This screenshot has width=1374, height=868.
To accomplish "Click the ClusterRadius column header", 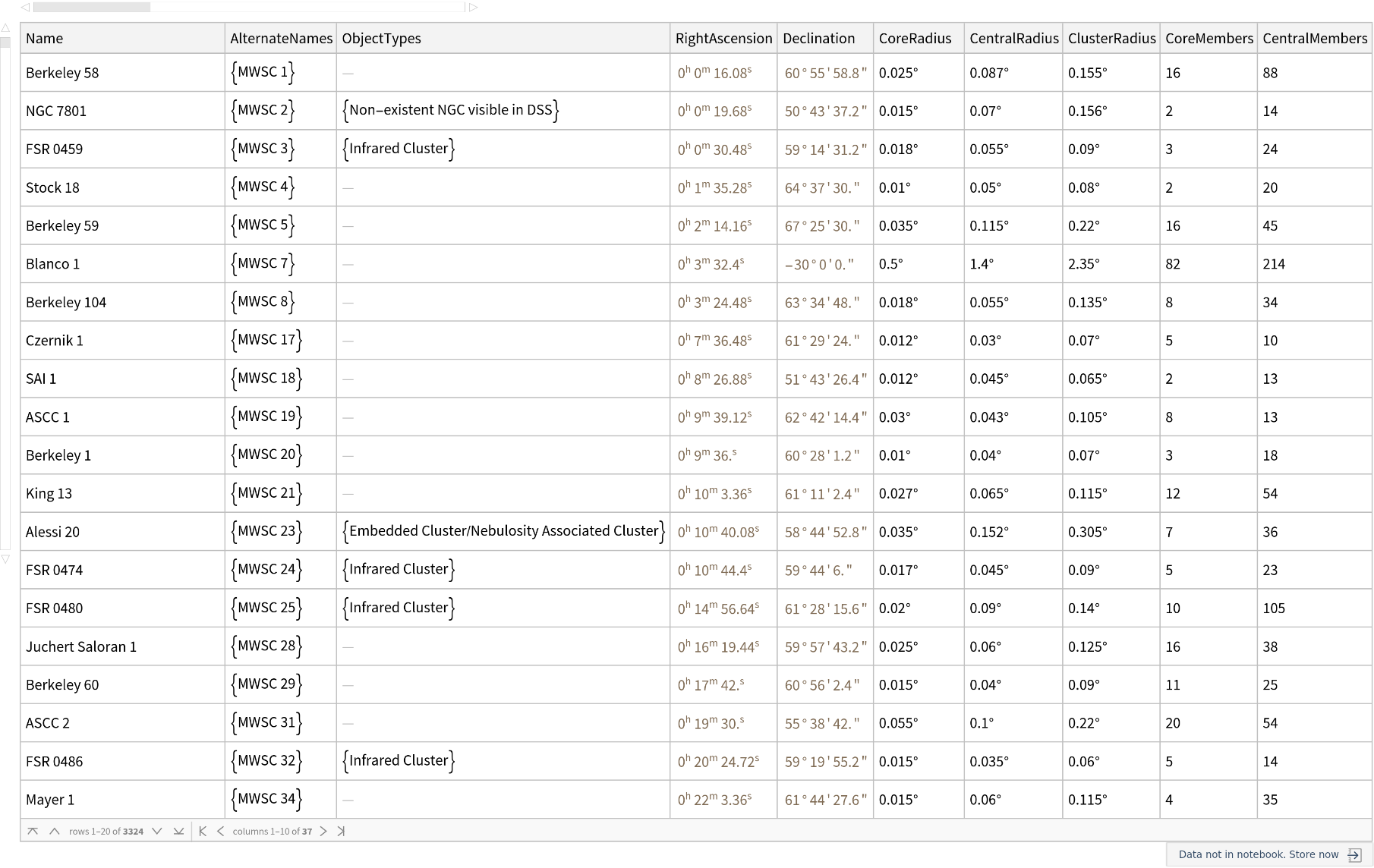I will point(1111,39).
